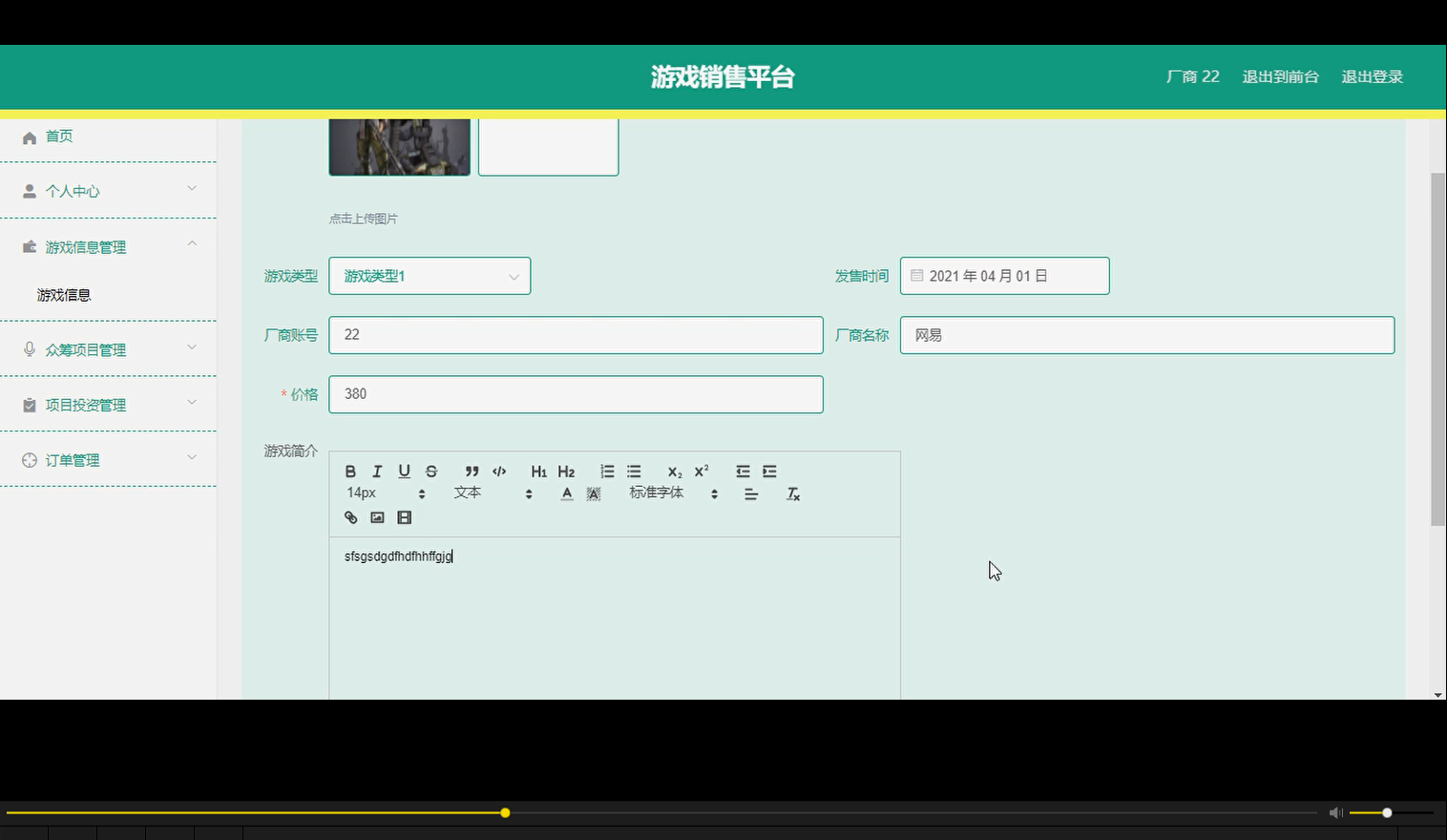The width and height of the screenshot is (1447, 840).
Task: Insert an image into the description editor
Action: click(x=377, y=516)
